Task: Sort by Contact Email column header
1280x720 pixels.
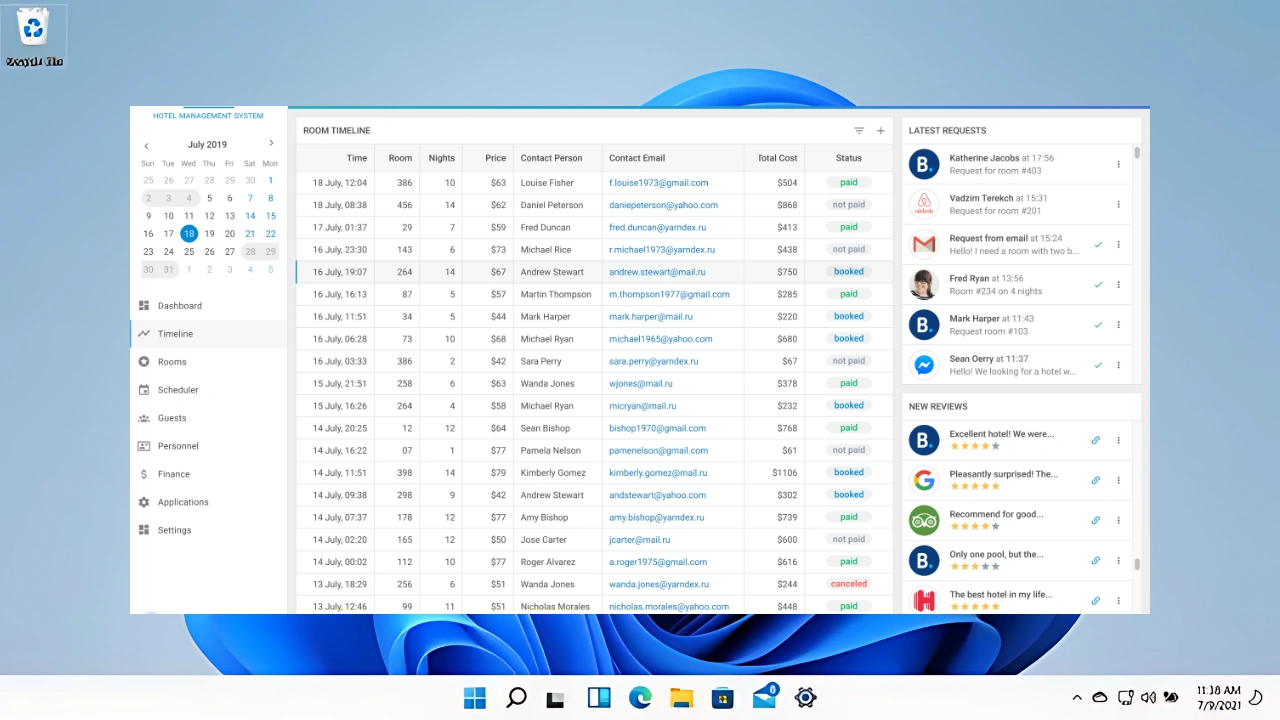Action: pos(637,158)
